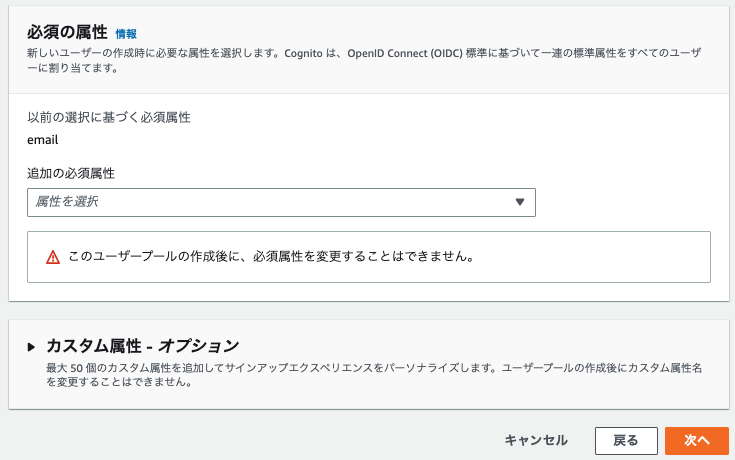Click the 必須の属性 heading
Image resolution: width=735 pixels, height=460 pixels.
[67, 32]
